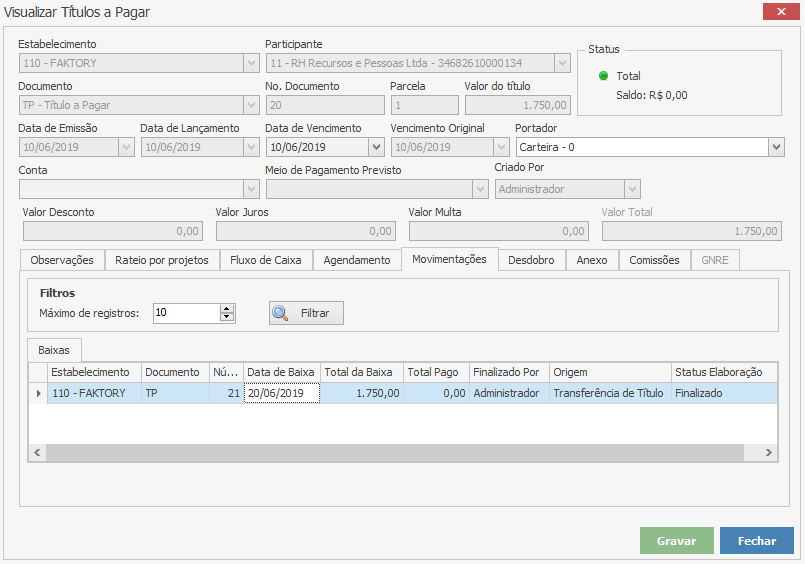Click the blue Fechar button
Viewport: 805px width, 564px height.
pyautogui.click(x=756, y=541)
